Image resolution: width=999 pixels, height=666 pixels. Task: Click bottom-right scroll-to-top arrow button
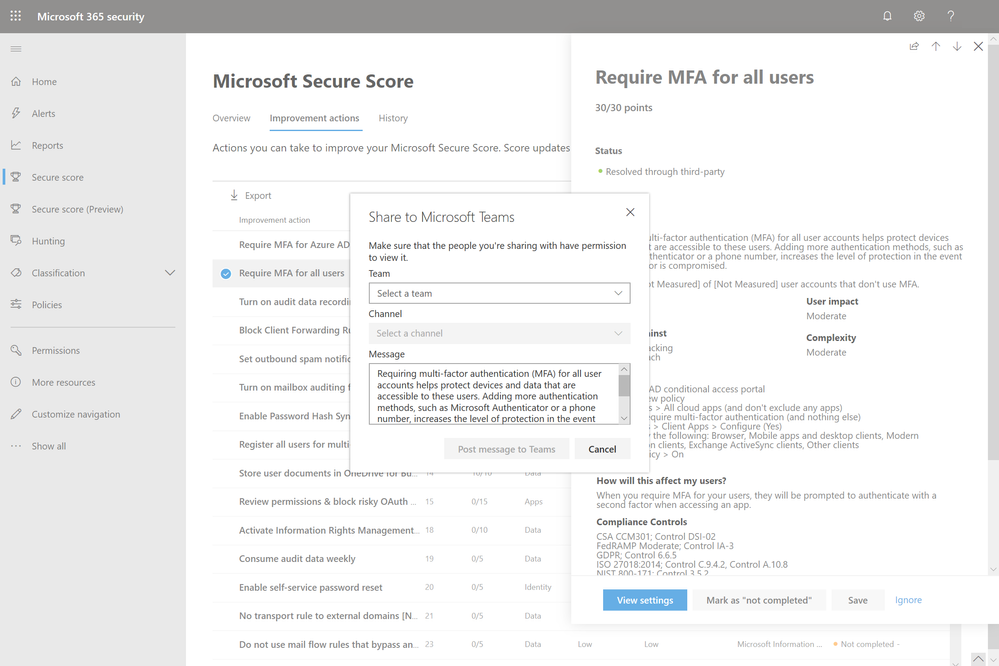tap(978, 658)
